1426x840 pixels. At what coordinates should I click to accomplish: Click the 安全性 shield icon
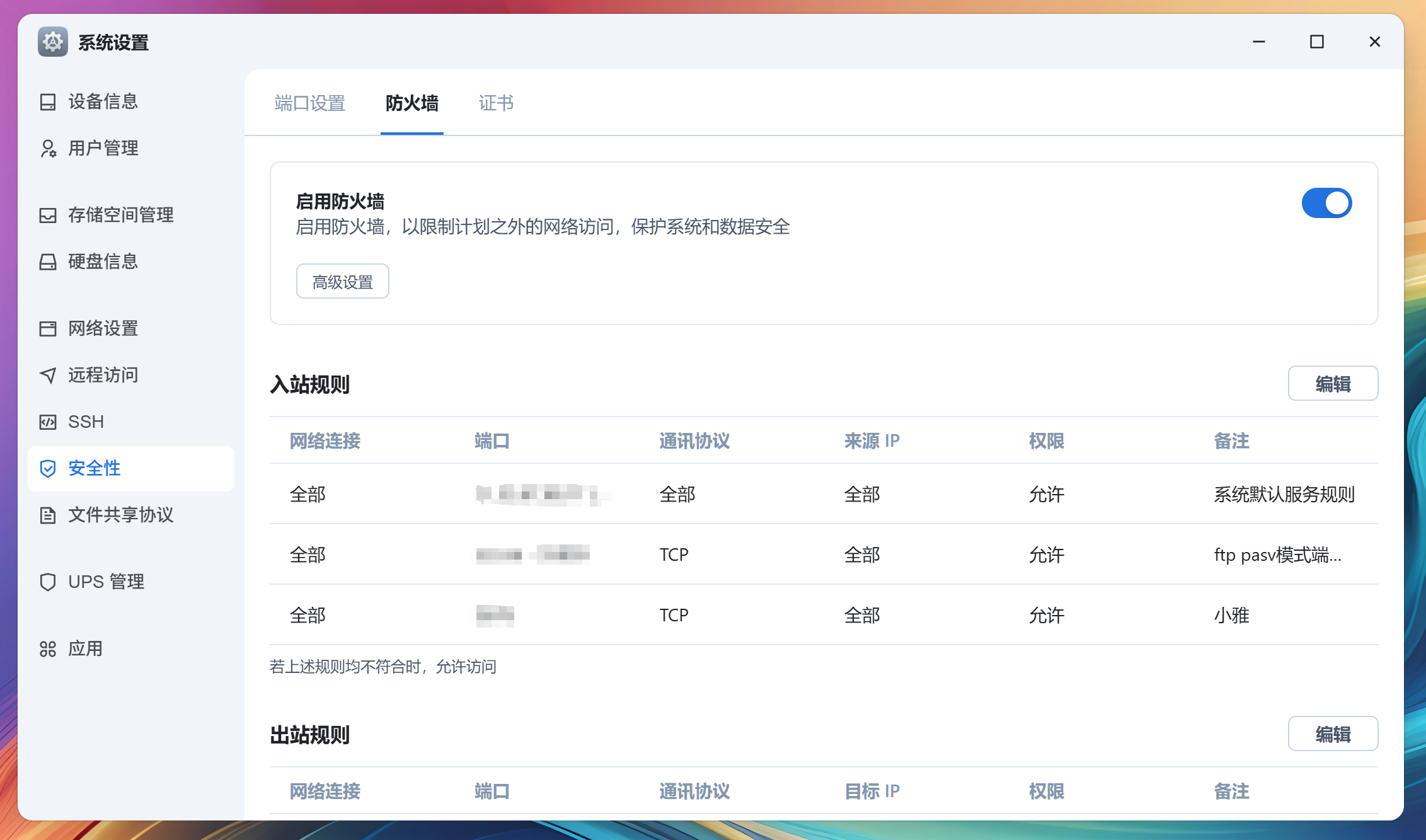point(48,469)
